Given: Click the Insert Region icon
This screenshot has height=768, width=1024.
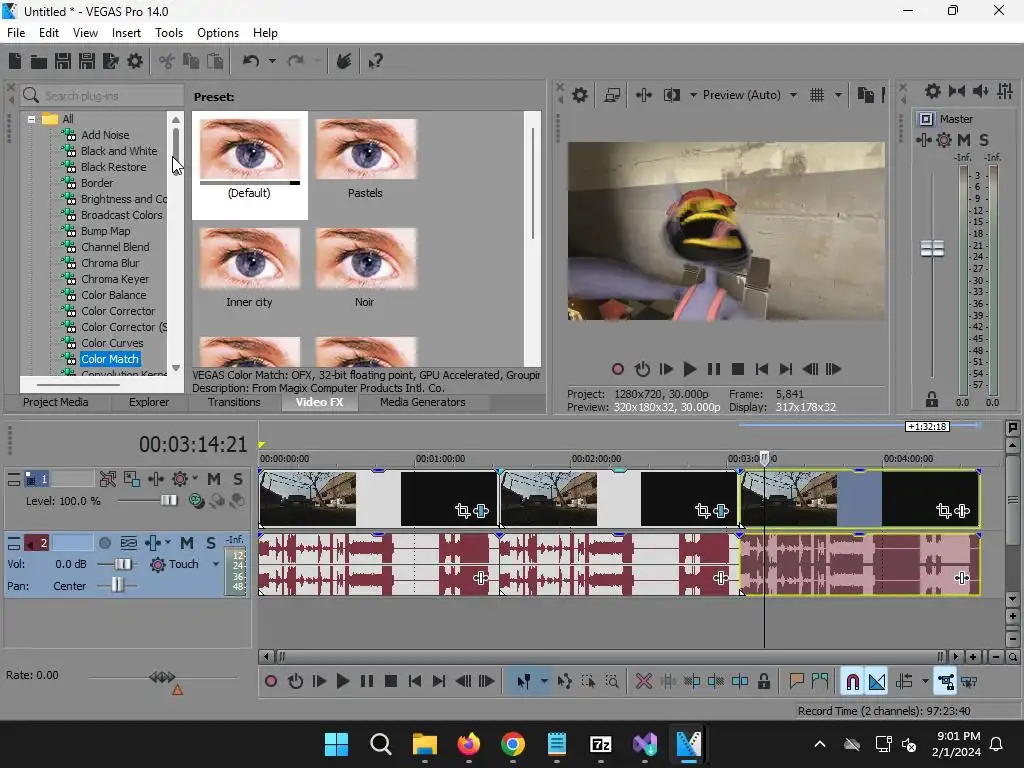Looking at the screenshot, I should pos(820,682).
